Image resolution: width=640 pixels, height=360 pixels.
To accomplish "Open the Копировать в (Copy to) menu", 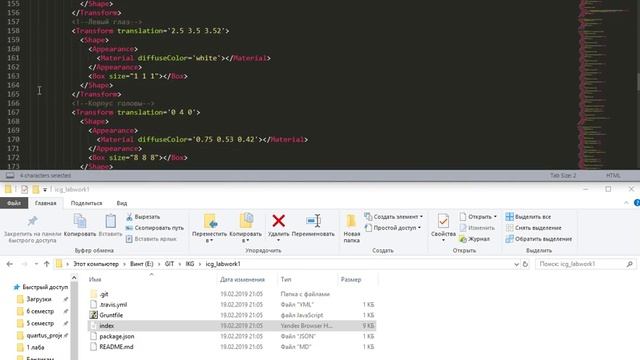I will pos(245,228).
